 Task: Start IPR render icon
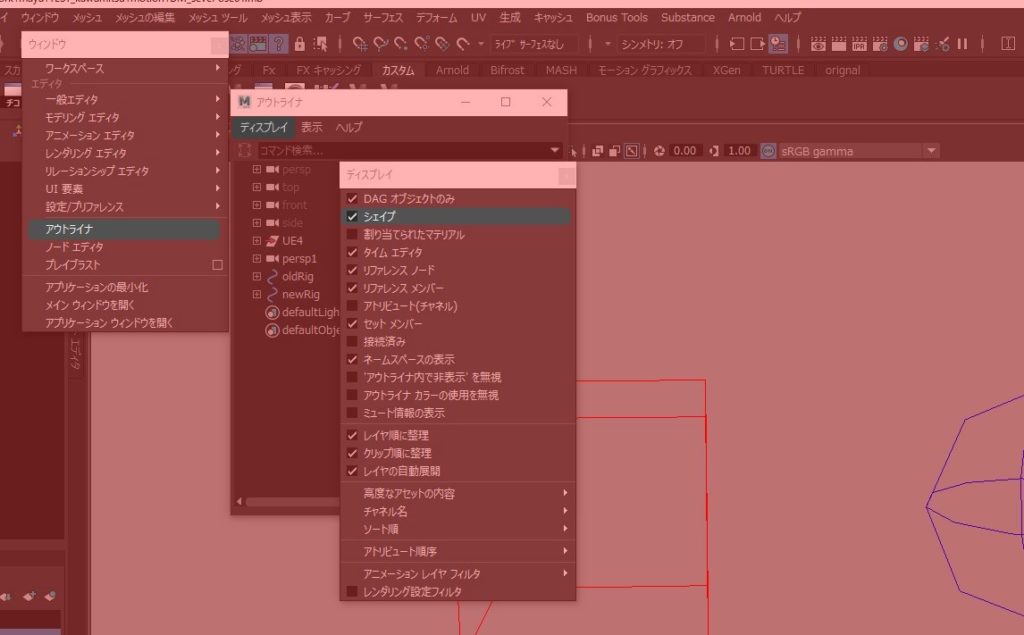pos(859,44)
